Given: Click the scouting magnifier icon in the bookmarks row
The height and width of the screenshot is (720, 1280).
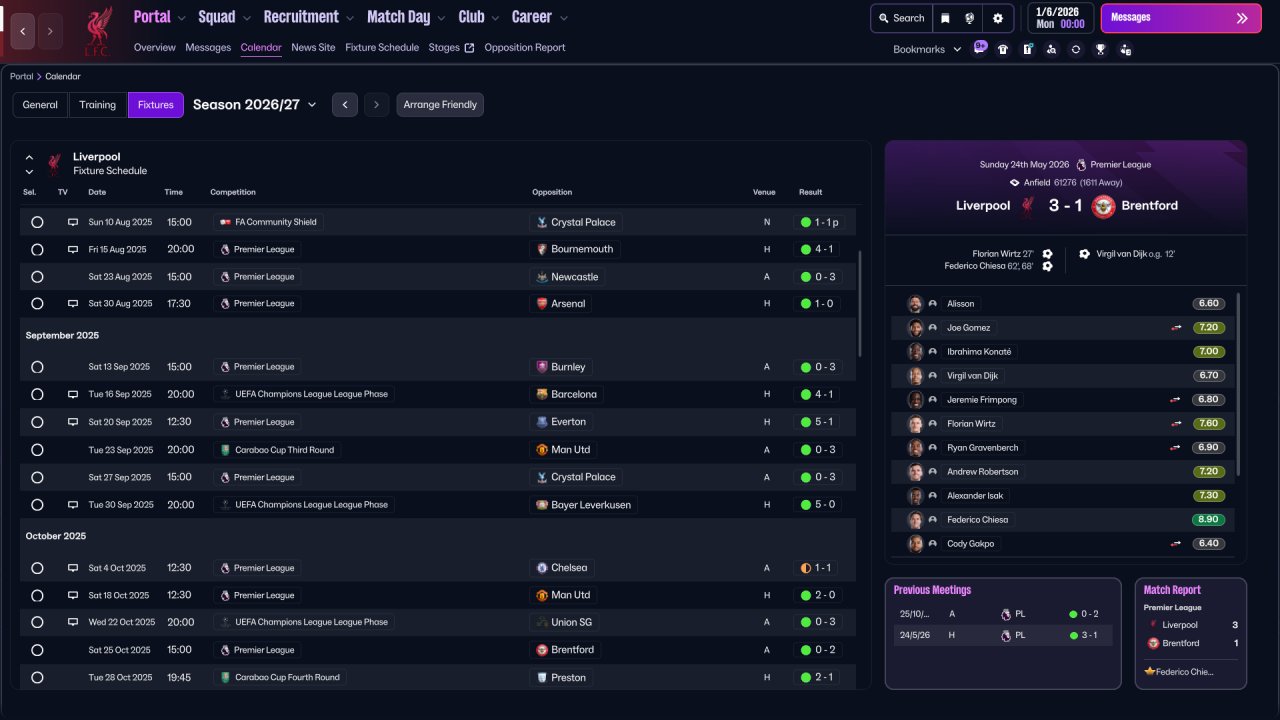Looking at the screenshot, I should [1051, 49].
